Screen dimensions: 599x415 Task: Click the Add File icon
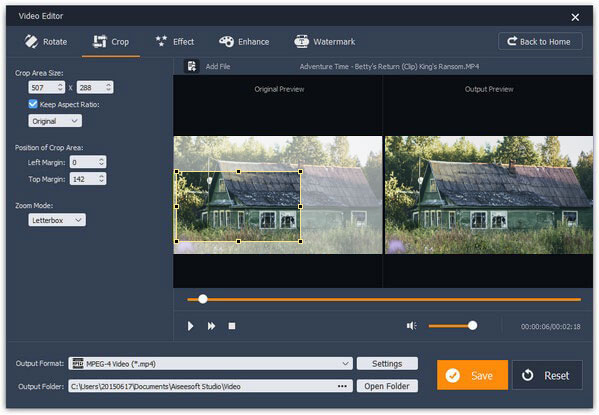click(x=191, y=66)
